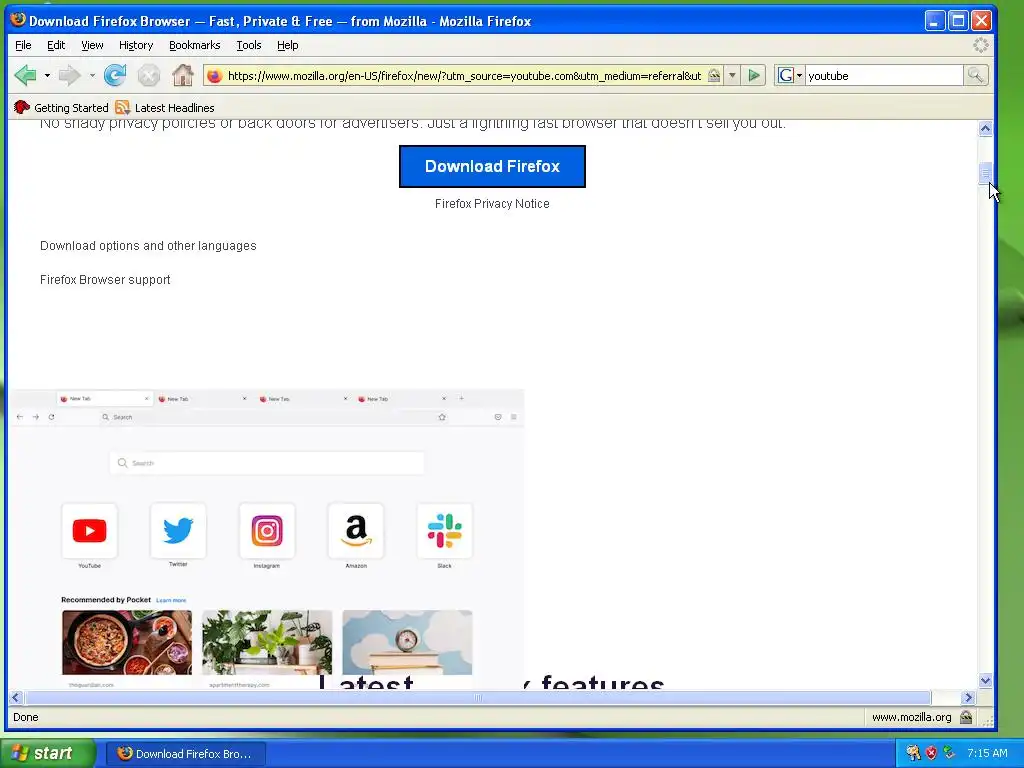Click the Twitter tile in the preview image
The width and height of the screenshot is (1024, 768).
coord(178,531)
